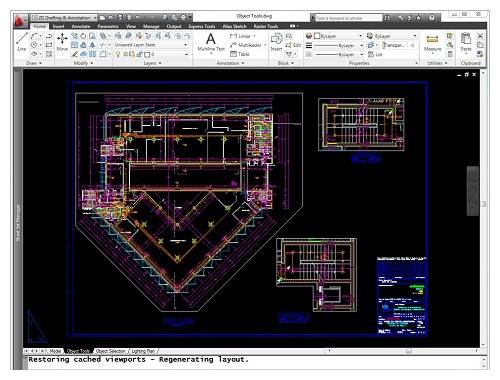Click the Circle tool icon
Viewport: 500px width, 380px height.
coord(34,45)
